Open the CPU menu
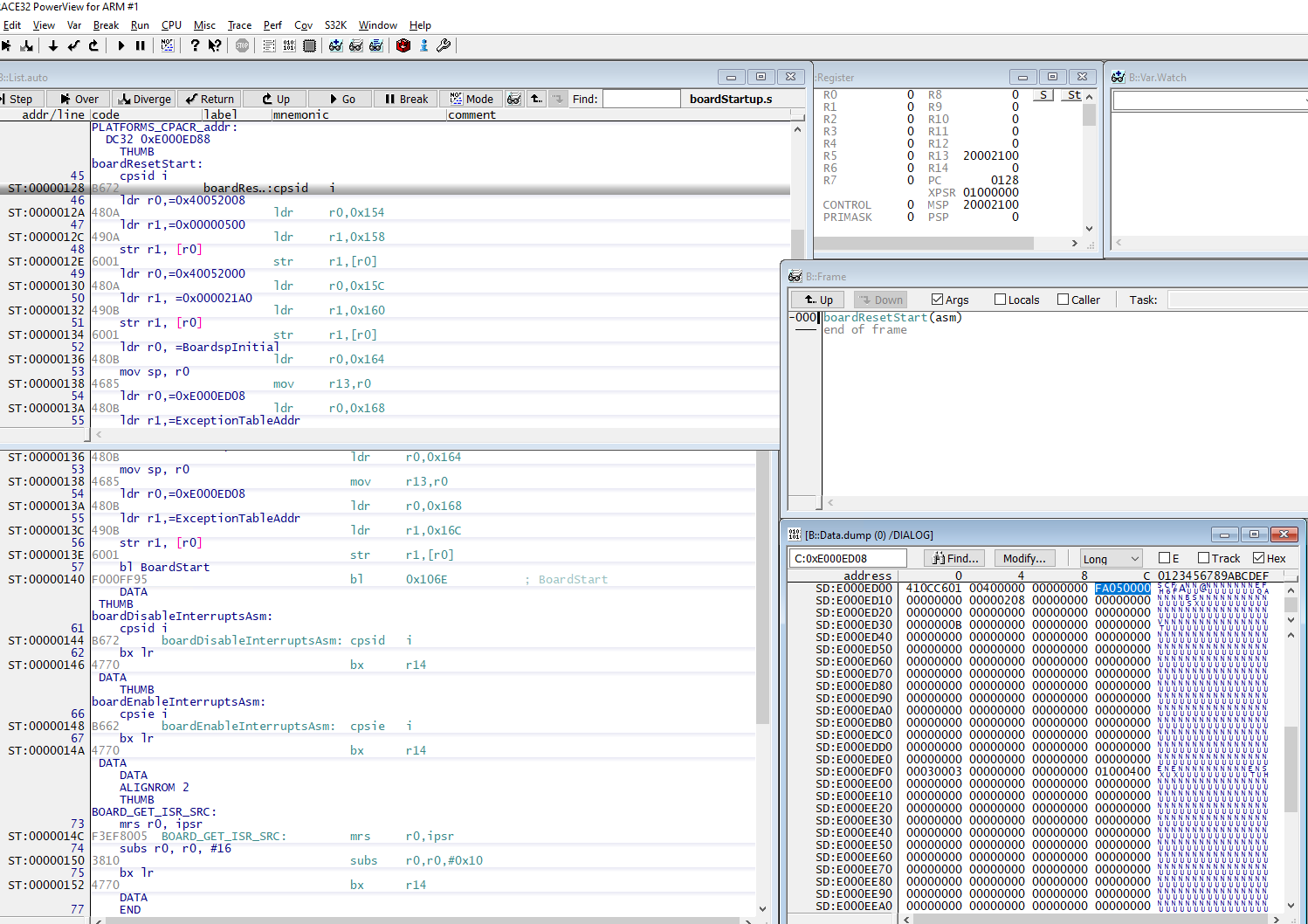1308x924 pixels. (x=171, y=25)
